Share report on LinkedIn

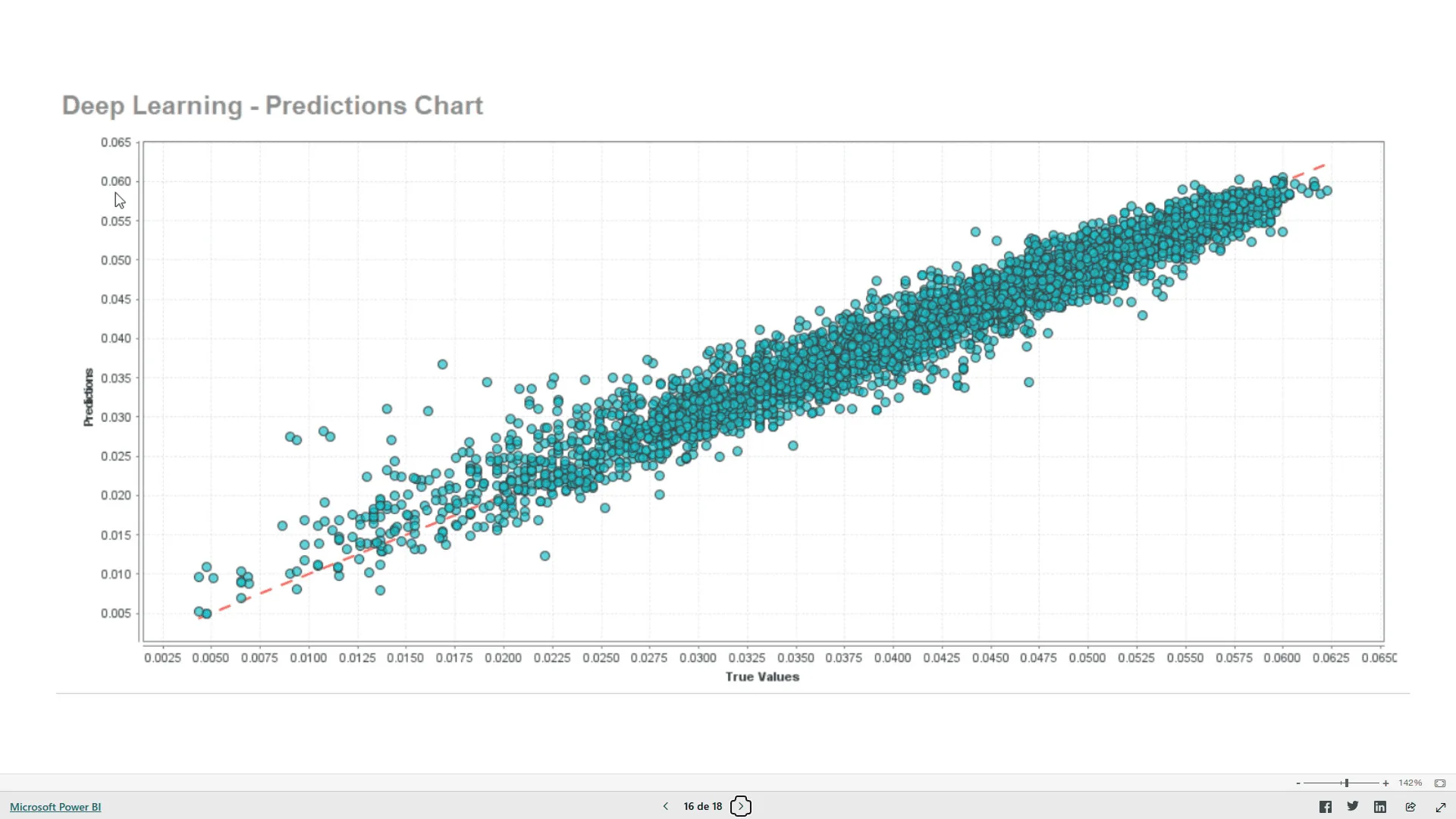(1380, 807)
